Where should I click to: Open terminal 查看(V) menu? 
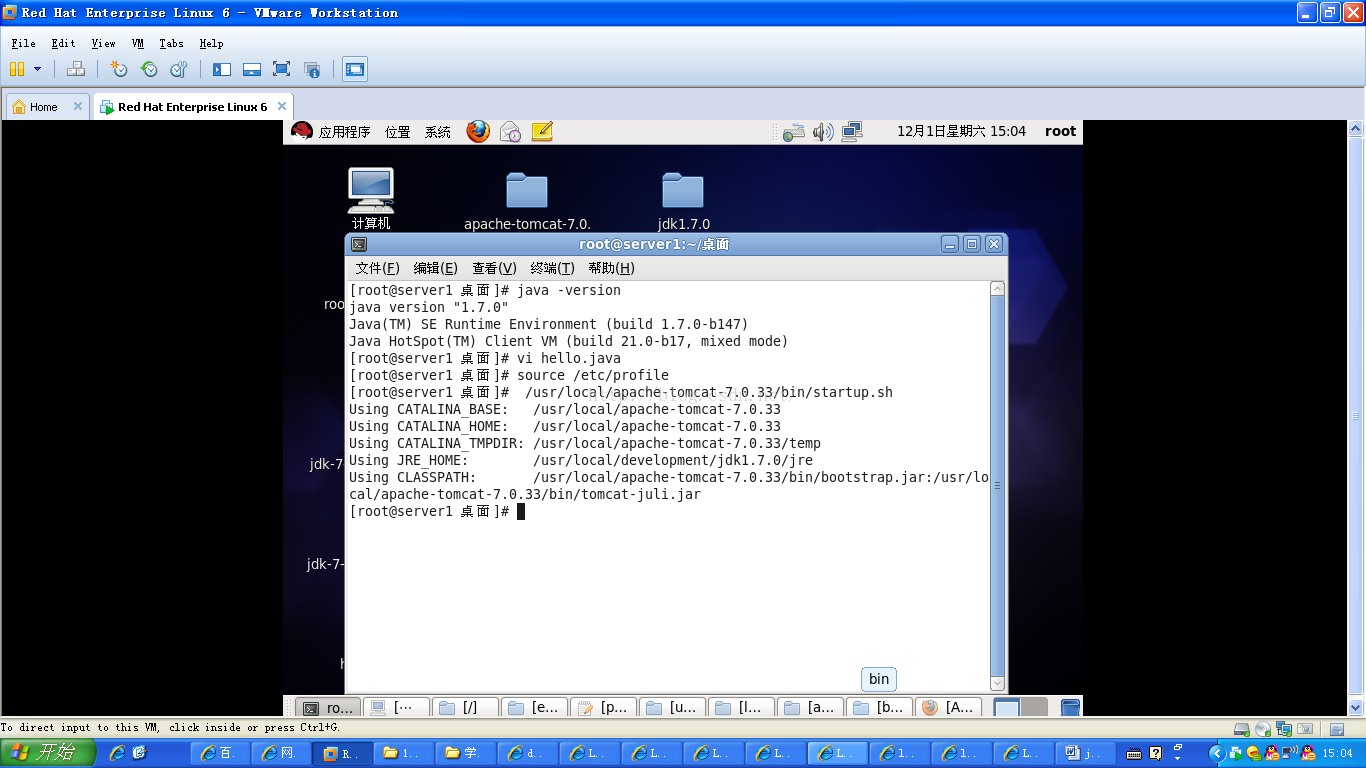click(494, 268)
